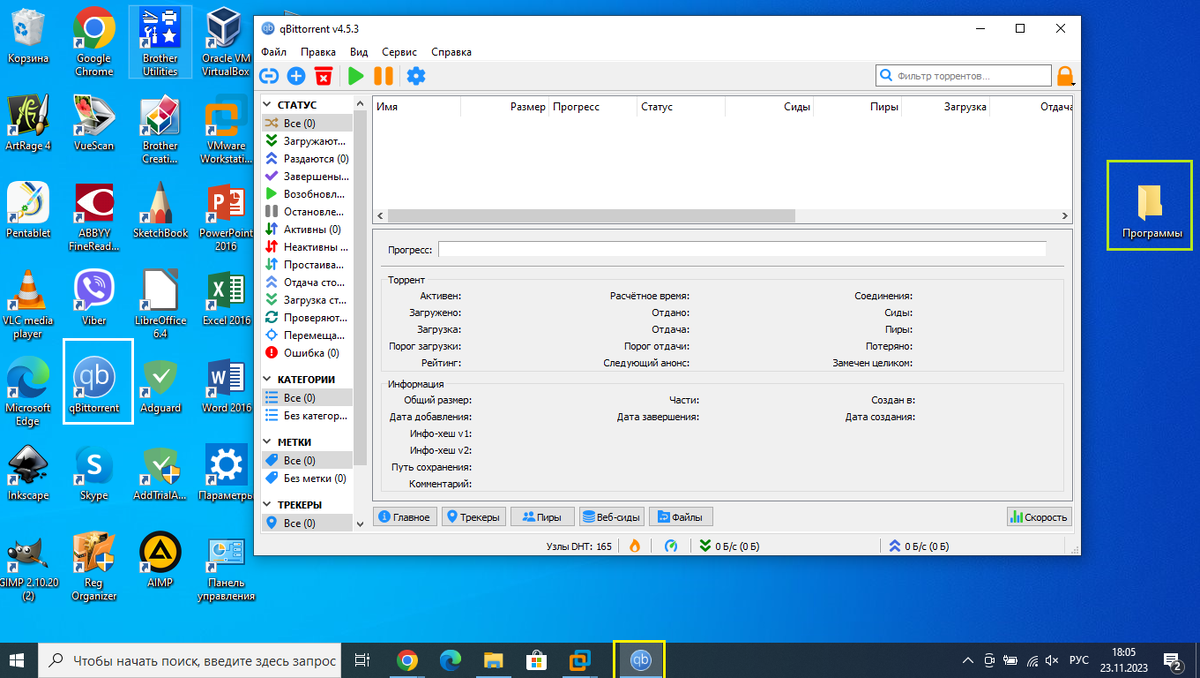Image resolution: width=1200 pixels, height=678 pixels.
Task: Select Все (0) under СТАТУС
Action: tap(307, 123)
